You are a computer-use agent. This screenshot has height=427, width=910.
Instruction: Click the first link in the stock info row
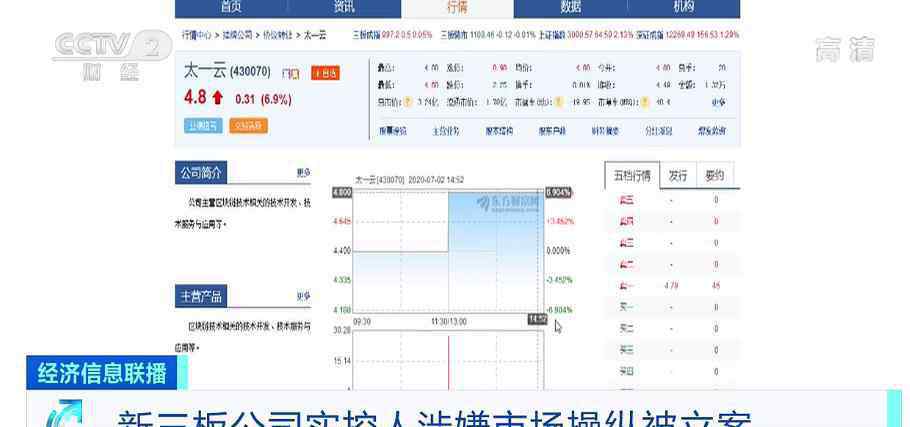(393, 131)
